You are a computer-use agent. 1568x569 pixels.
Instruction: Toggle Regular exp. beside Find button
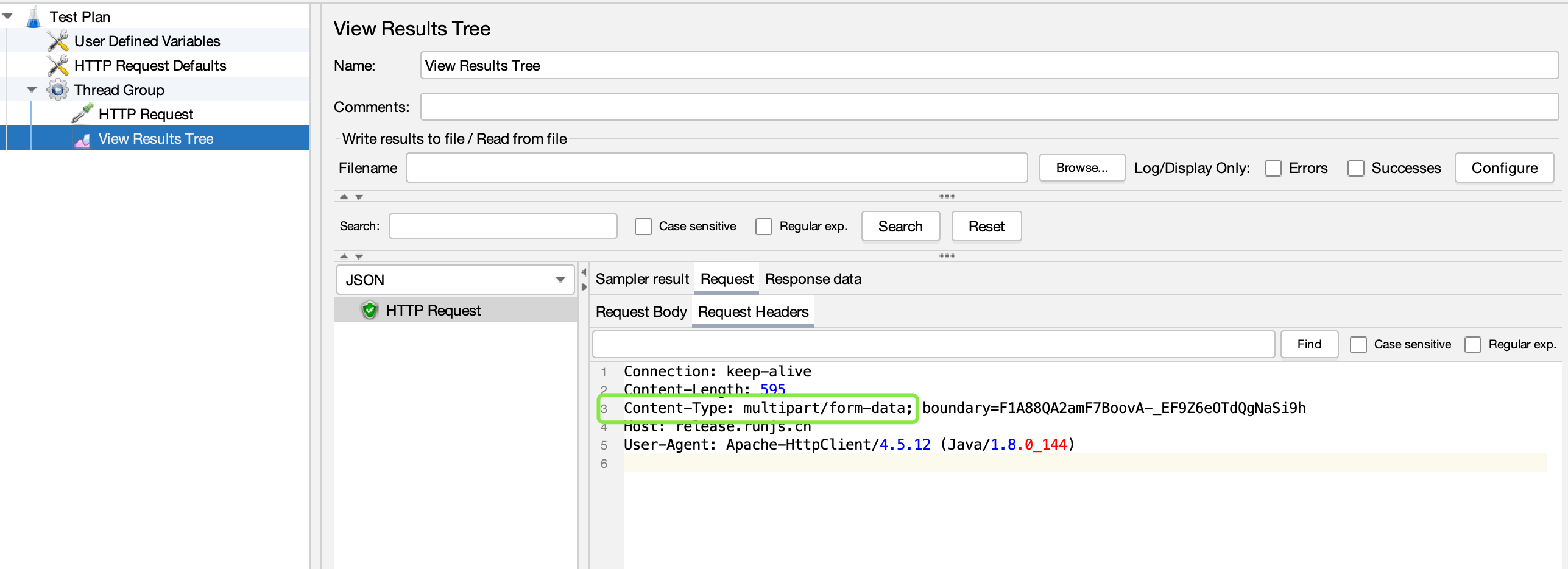click(x=1473, y=345)
